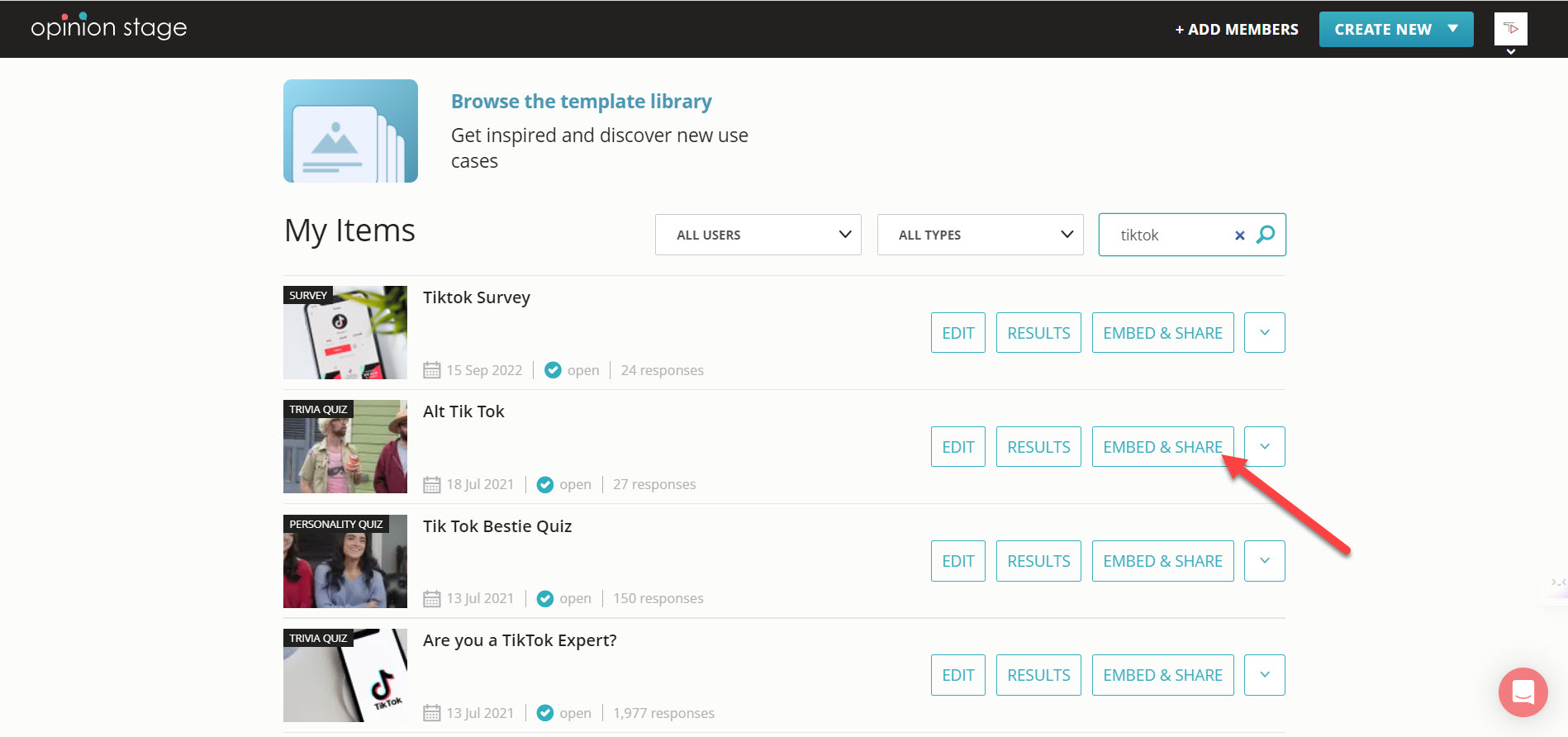Click EMBED & SHARE for Tik Tok Bestie Quiz
This screenshot has height=737, width=1568.
[1162, 560]
